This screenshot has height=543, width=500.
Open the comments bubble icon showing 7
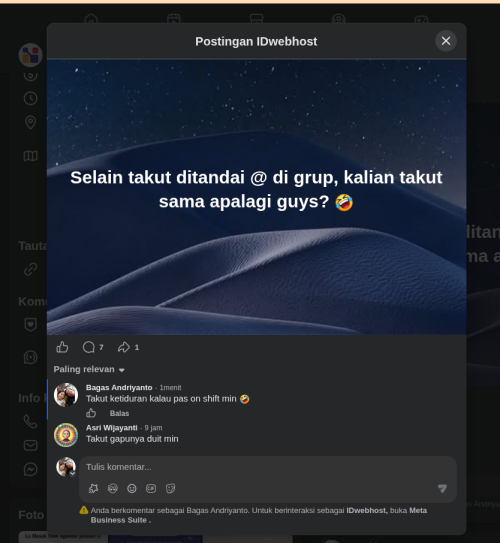click(89, 347)
